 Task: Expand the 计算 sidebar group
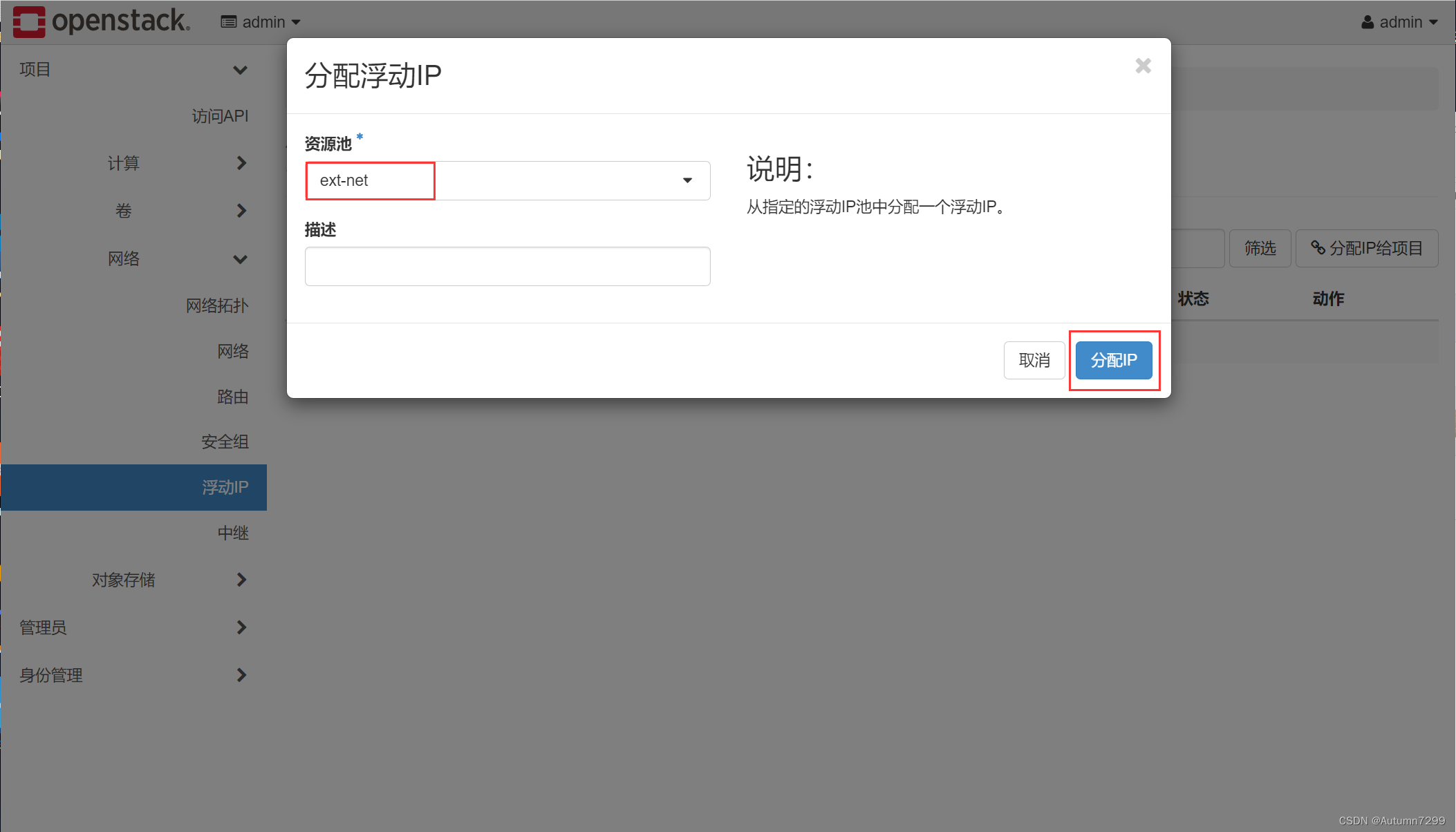133,163
